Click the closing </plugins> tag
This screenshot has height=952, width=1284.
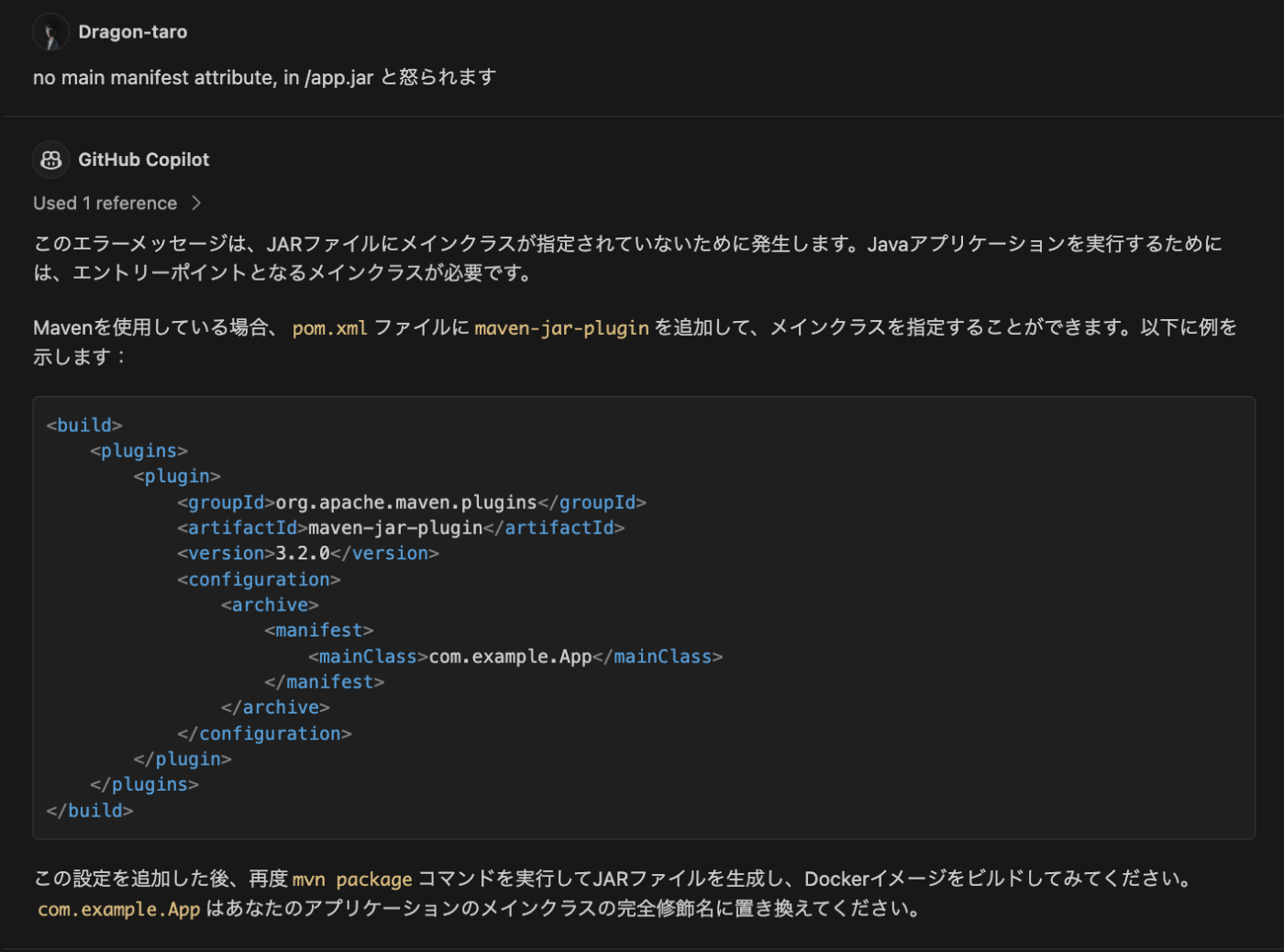pyautogui.click(x=144, y=785)
